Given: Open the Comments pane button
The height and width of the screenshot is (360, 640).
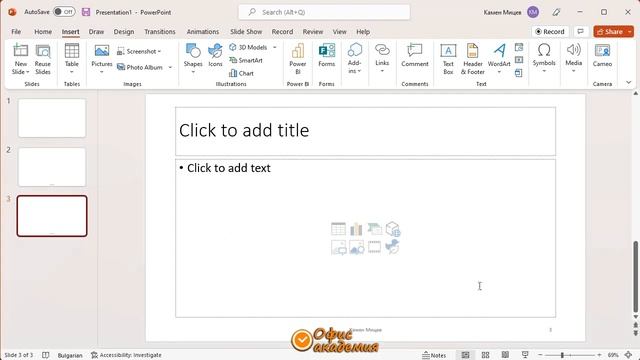Looking at the screenshot, I should (x=580, y=31).
